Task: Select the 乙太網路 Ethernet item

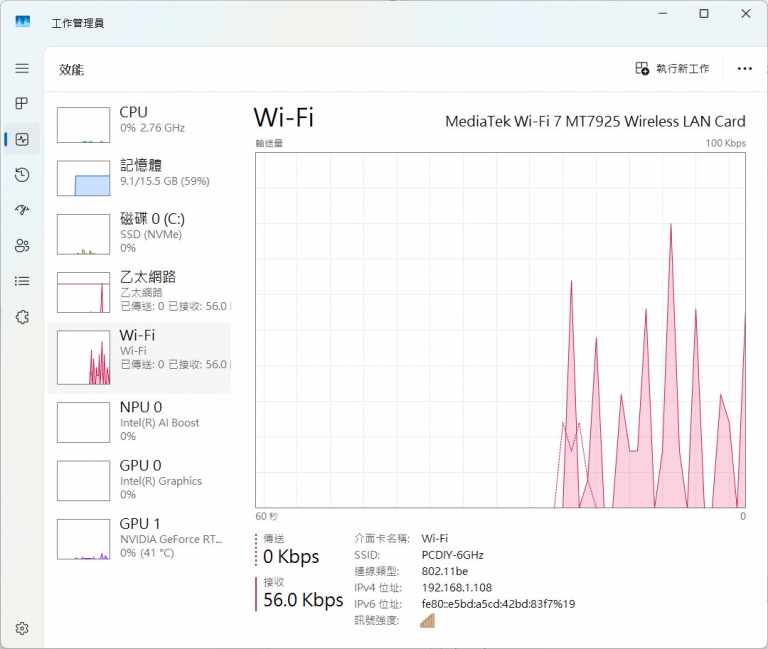Action: [140, 291]
